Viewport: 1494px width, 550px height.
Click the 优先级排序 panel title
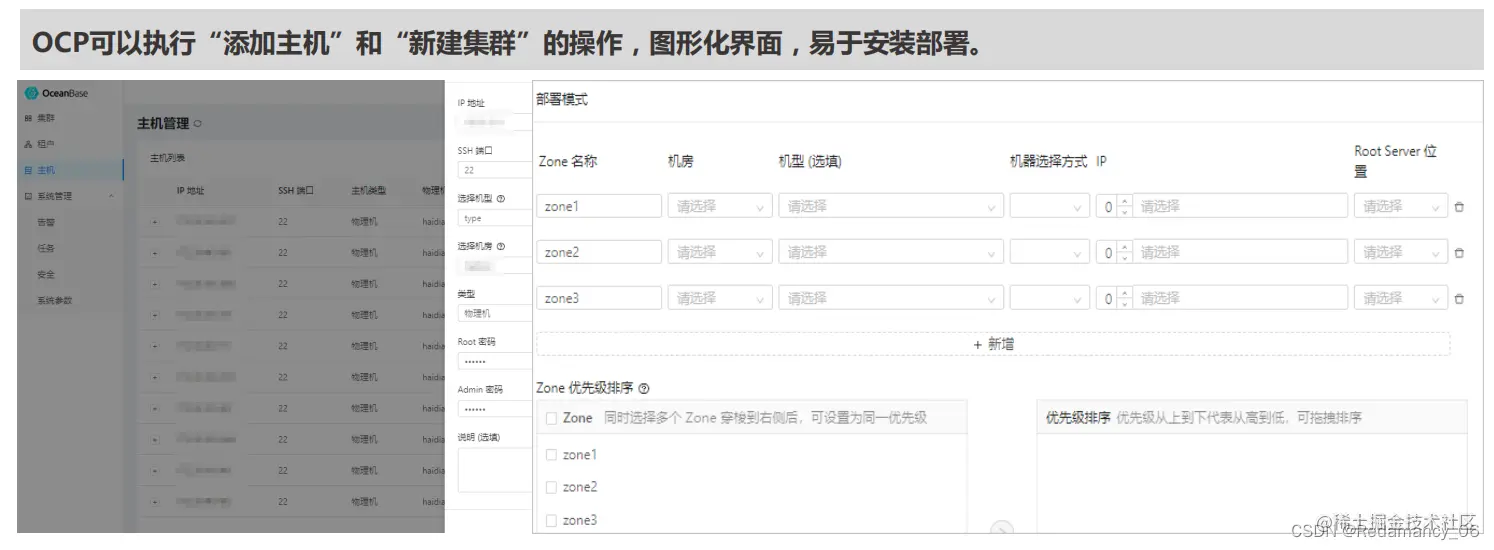pyautogui.click(x=1078, y=418)
